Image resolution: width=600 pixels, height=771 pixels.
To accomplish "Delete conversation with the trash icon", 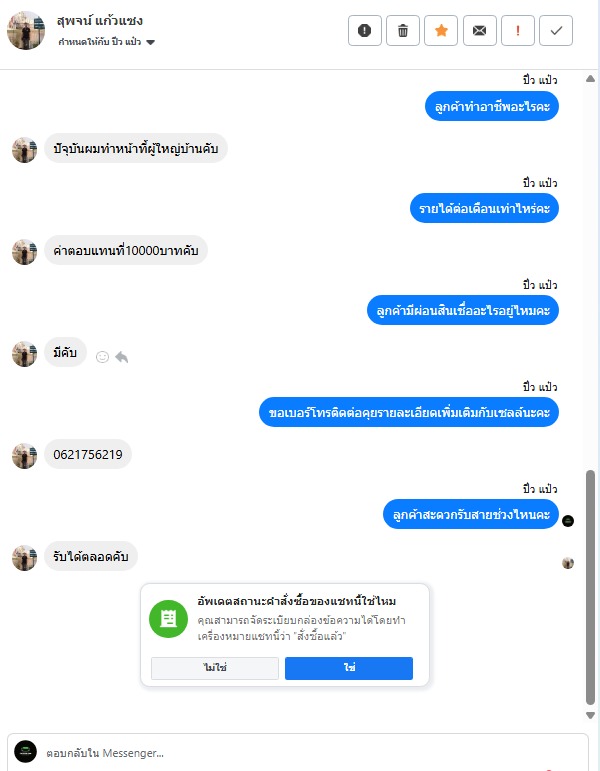I will pyautogui.click(x=403, y=30).
